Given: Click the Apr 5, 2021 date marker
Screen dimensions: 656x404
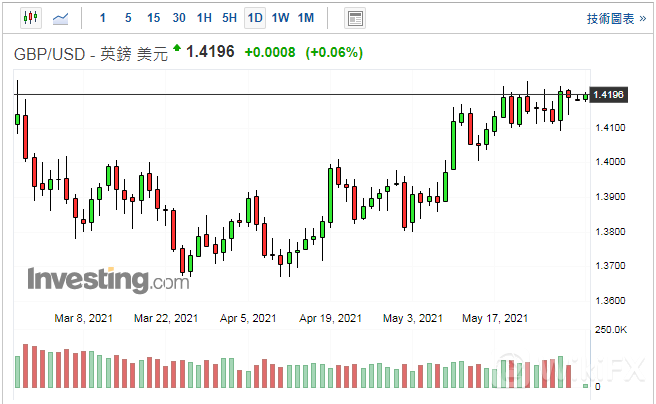Looking at the screenshot, I should [249, 319].
